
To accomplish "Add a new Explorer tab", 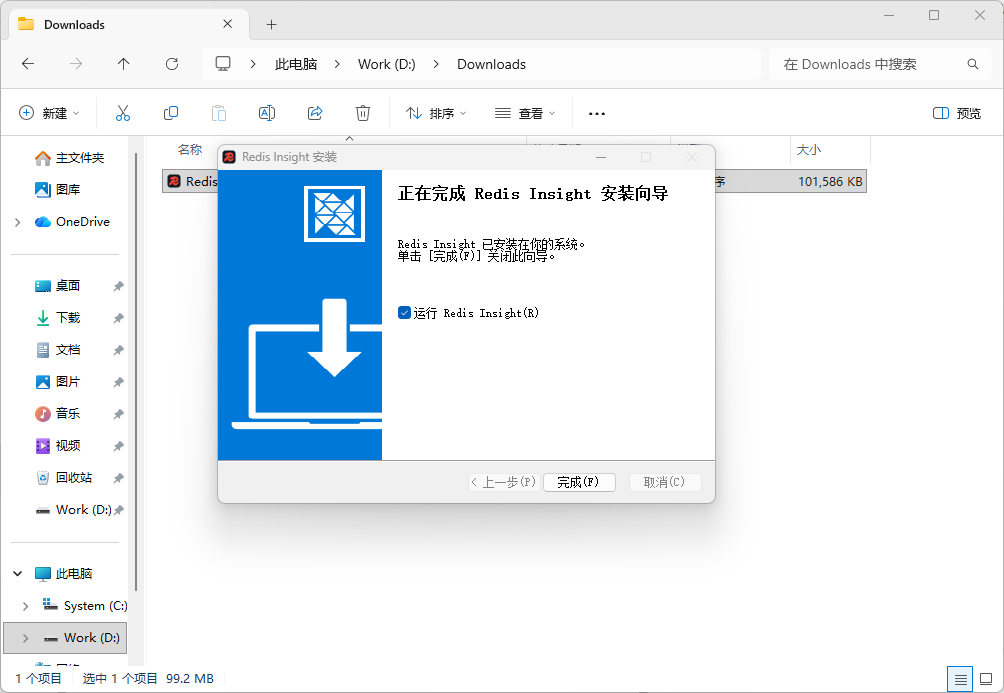I will point(271,24).
